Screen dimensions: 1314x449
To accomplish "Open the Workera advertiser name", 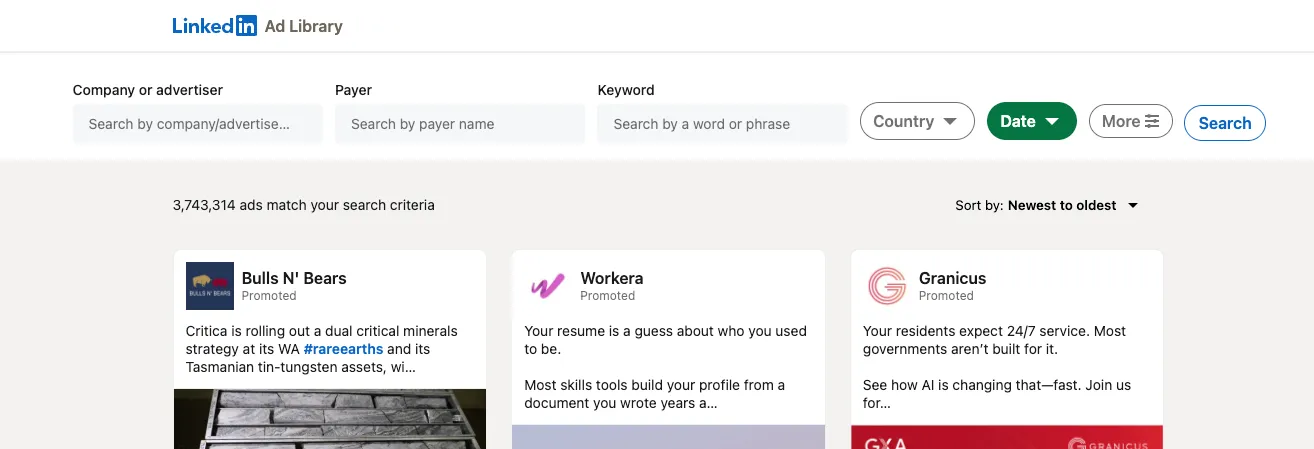I will pos(612,278).
